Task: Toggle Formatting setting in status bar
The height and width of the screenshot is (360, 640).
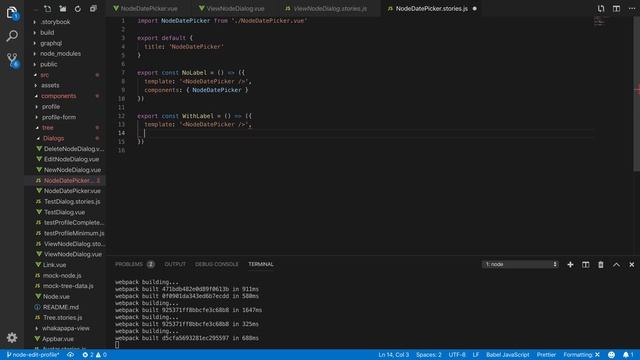Action: point(582,355)
